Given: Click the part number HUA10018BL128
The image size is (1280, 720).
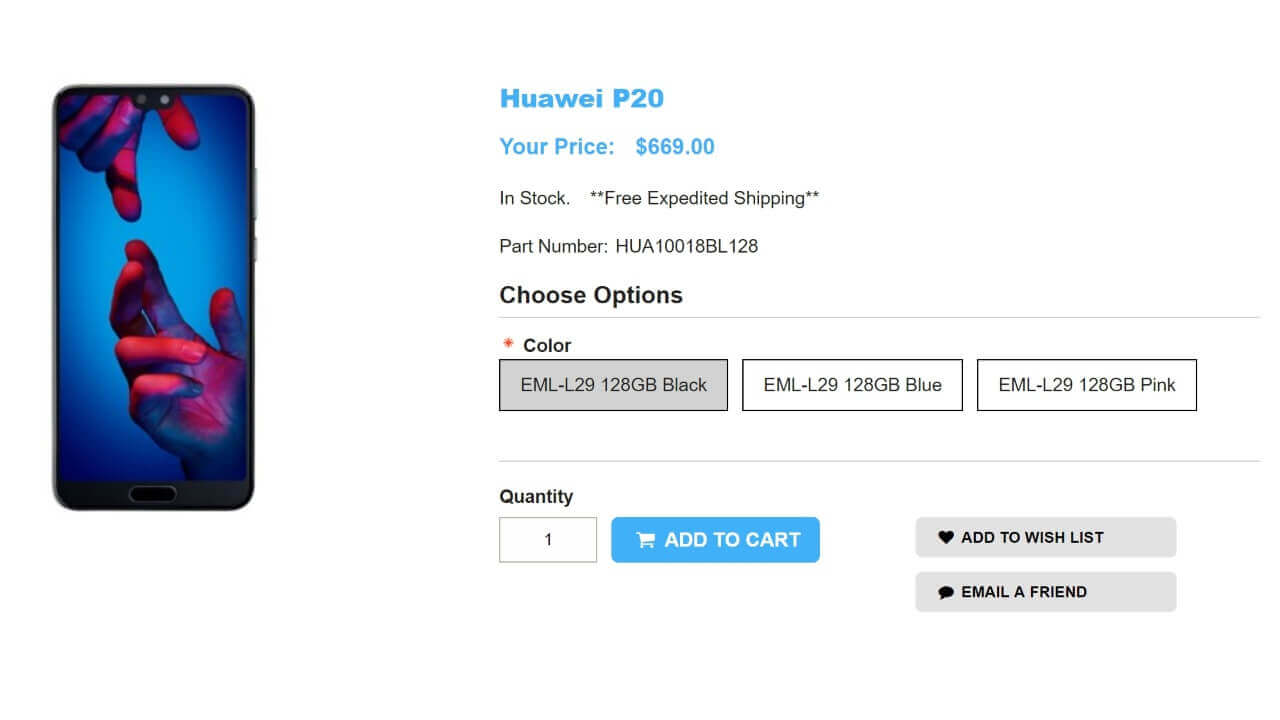Looking at the screenshot, I should (x=686, y=246).
